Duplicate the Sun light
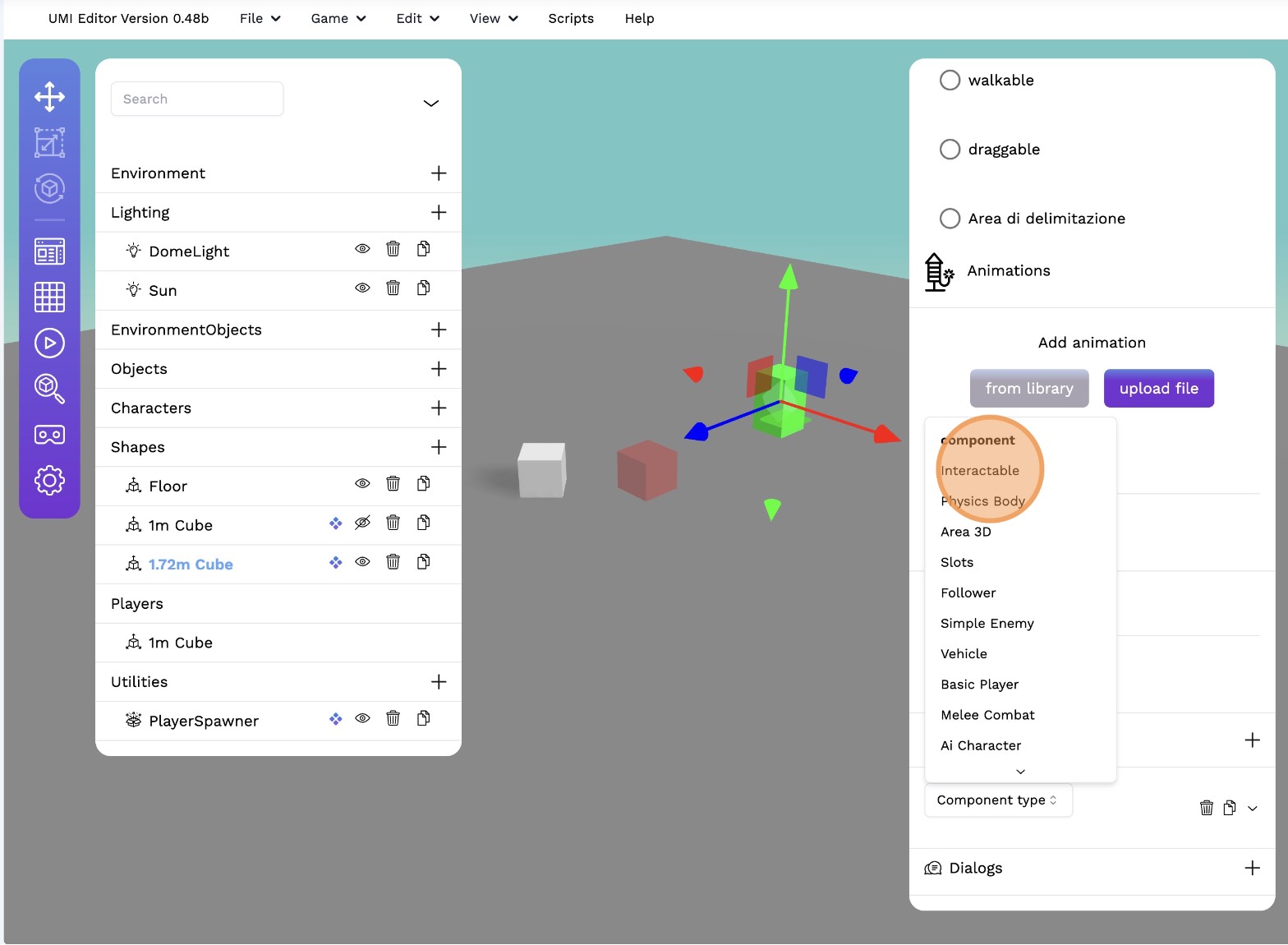Image resolution: width=1288 pixels, height=945 pixels. [x=423, y=288]
